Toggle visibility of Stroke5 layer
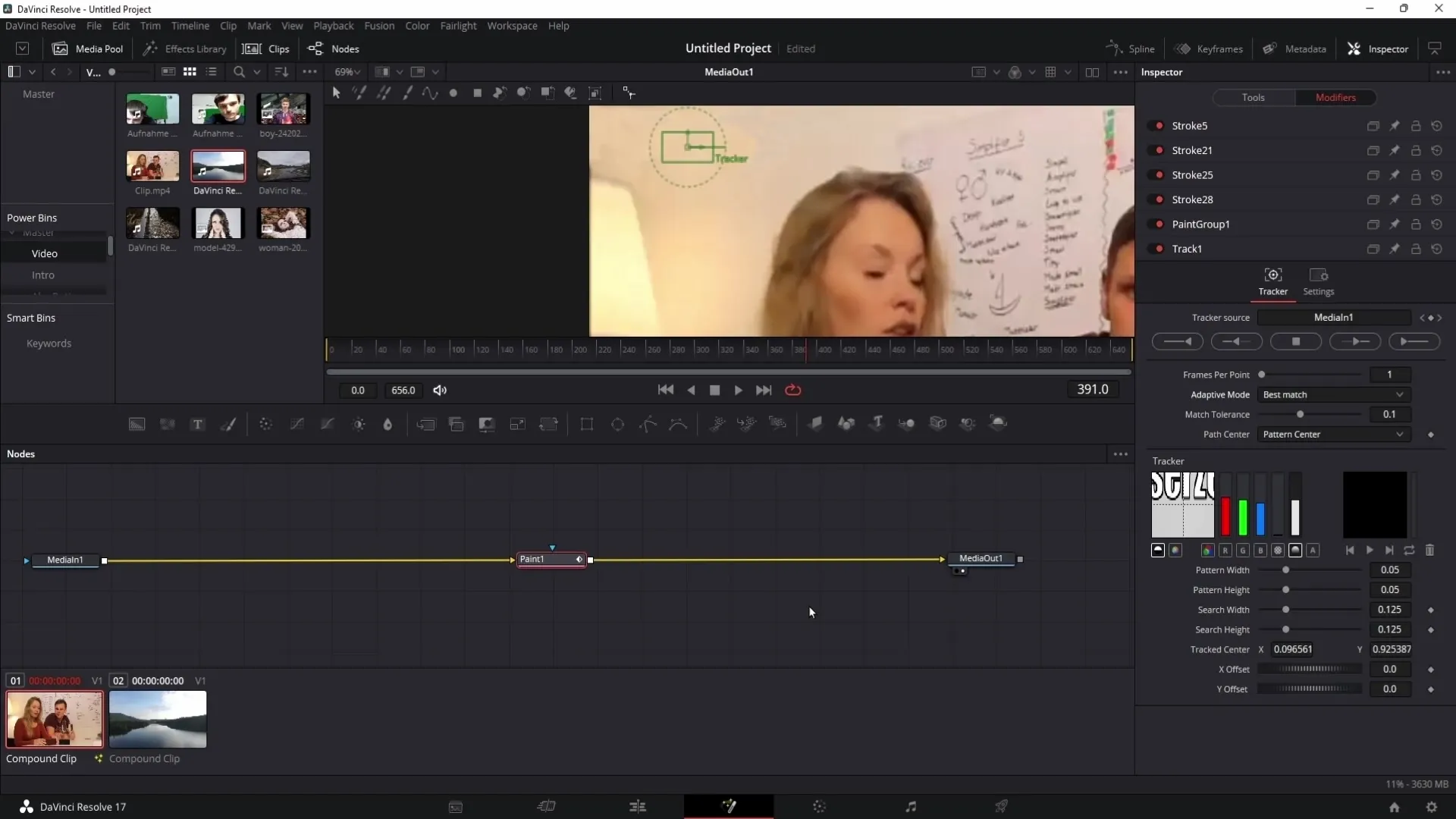Image resolution: width=1456 pixels, height=819 pixels. [x=1157, y=125]
